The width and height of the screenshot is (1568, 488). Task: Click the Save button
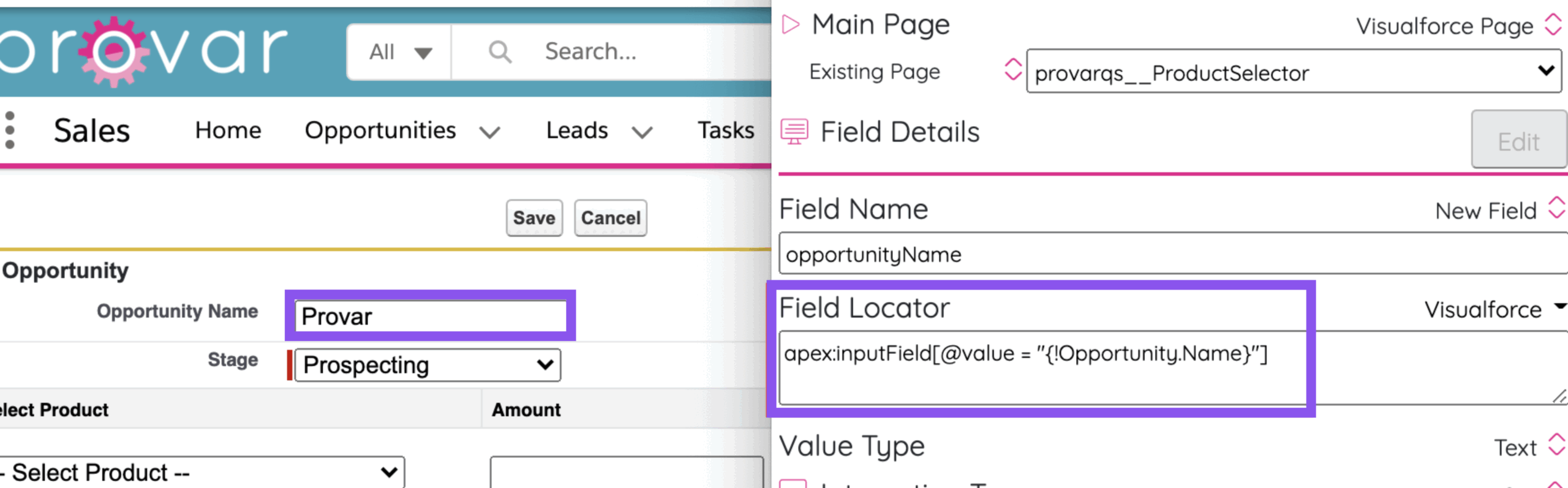point(534,218)
